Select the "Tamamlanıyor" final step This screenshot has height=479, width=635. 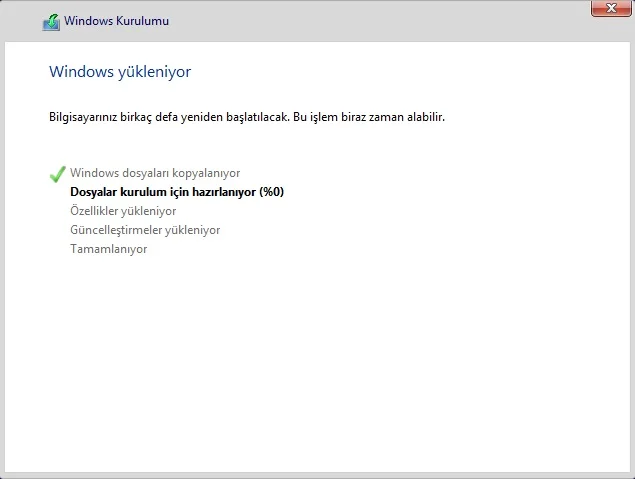tap(108, 249)
